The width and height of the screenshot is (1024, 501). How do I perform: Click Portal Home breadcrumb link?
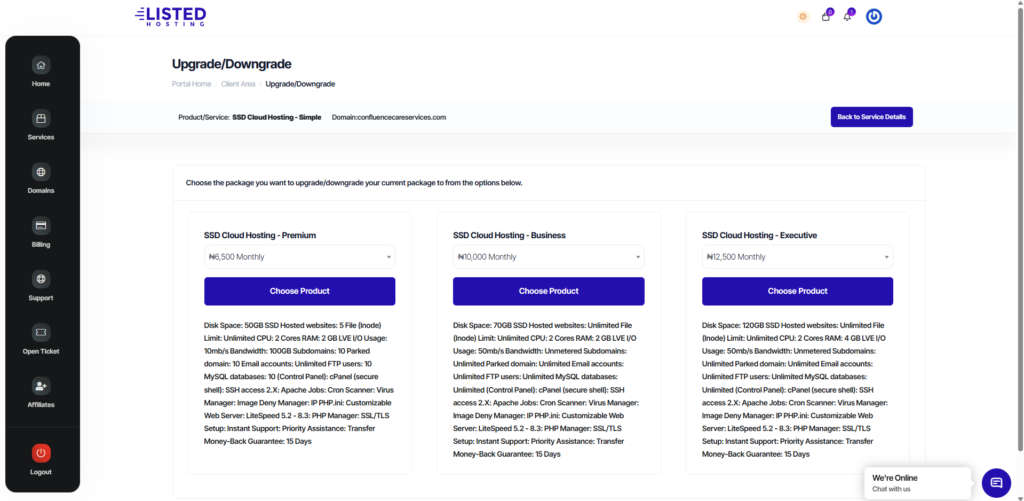(191, 84)
